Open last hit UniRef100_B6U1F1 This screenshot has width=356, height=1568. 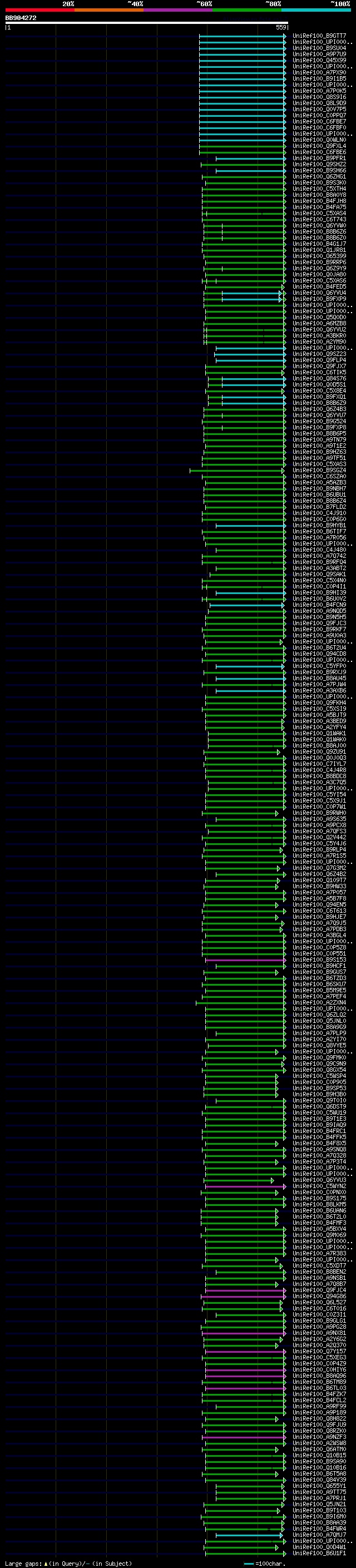(x=319, y=1554)
